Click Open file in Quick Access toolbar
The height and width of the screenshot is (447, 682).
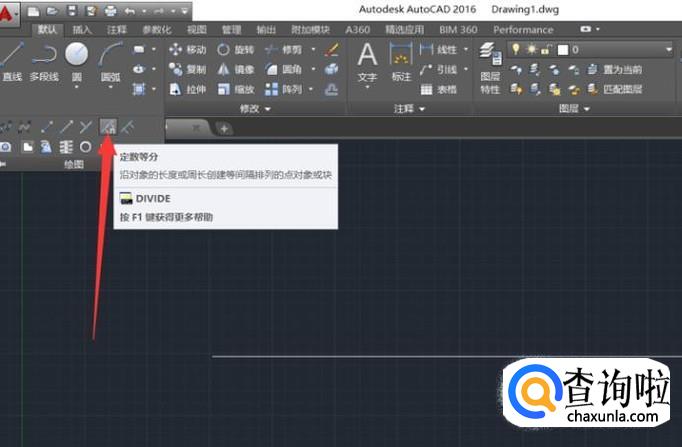point(53,11)
